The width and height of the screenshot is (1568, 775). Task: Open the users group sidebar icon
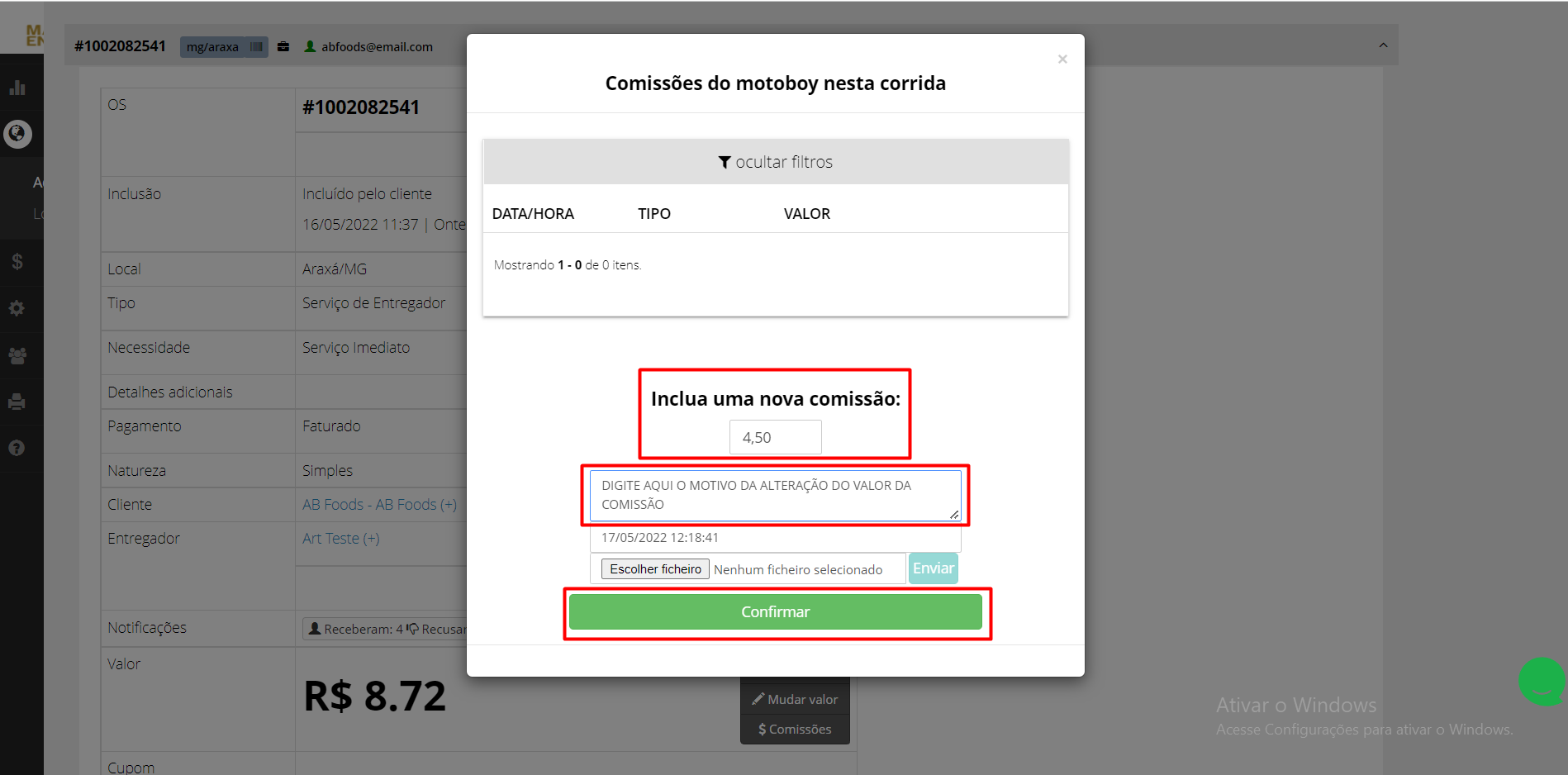[17, 355]
